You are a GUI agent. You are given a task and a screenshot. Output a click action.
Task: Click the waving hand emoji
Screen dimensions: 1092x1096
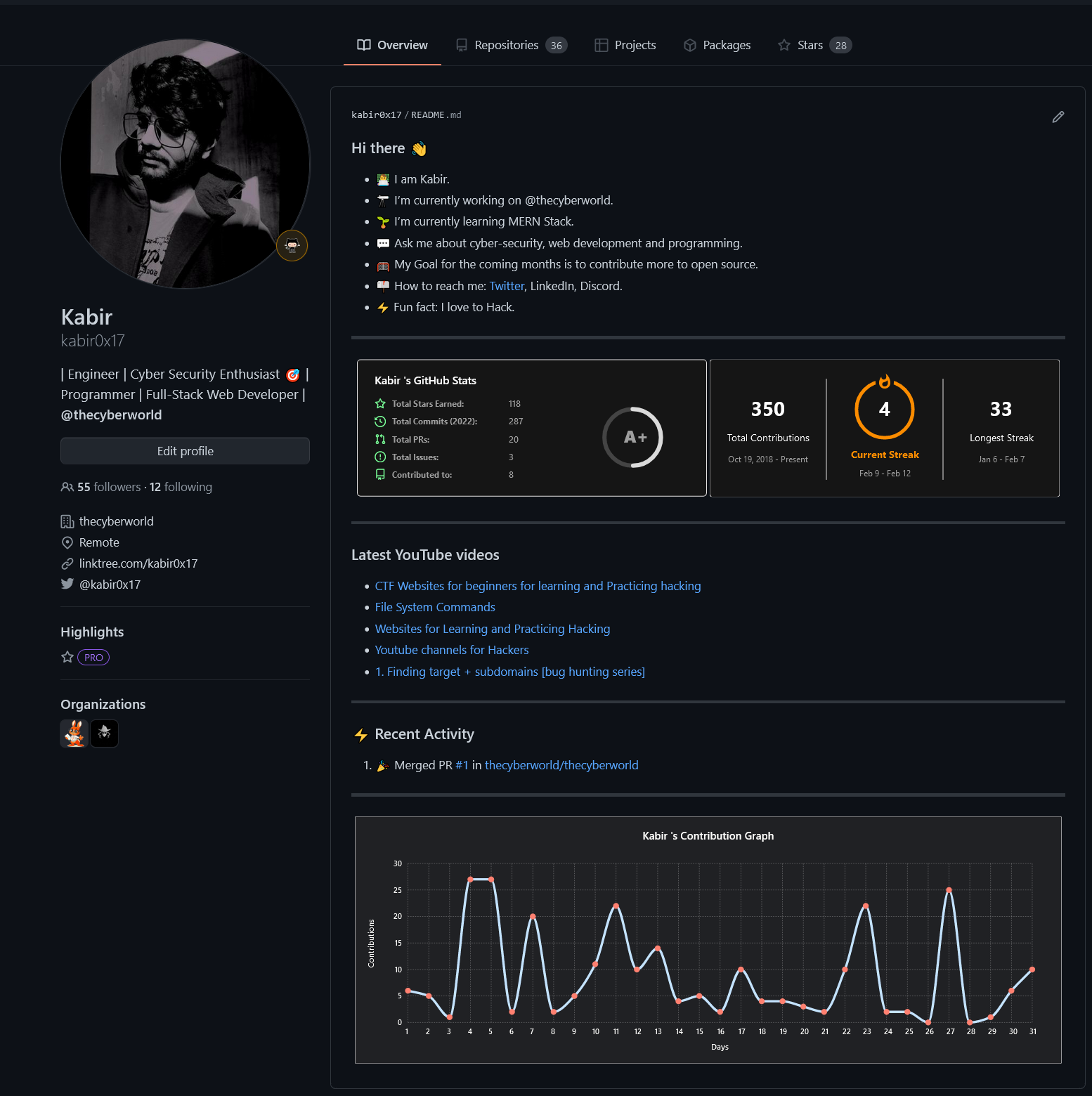click(x=420, y=148)
